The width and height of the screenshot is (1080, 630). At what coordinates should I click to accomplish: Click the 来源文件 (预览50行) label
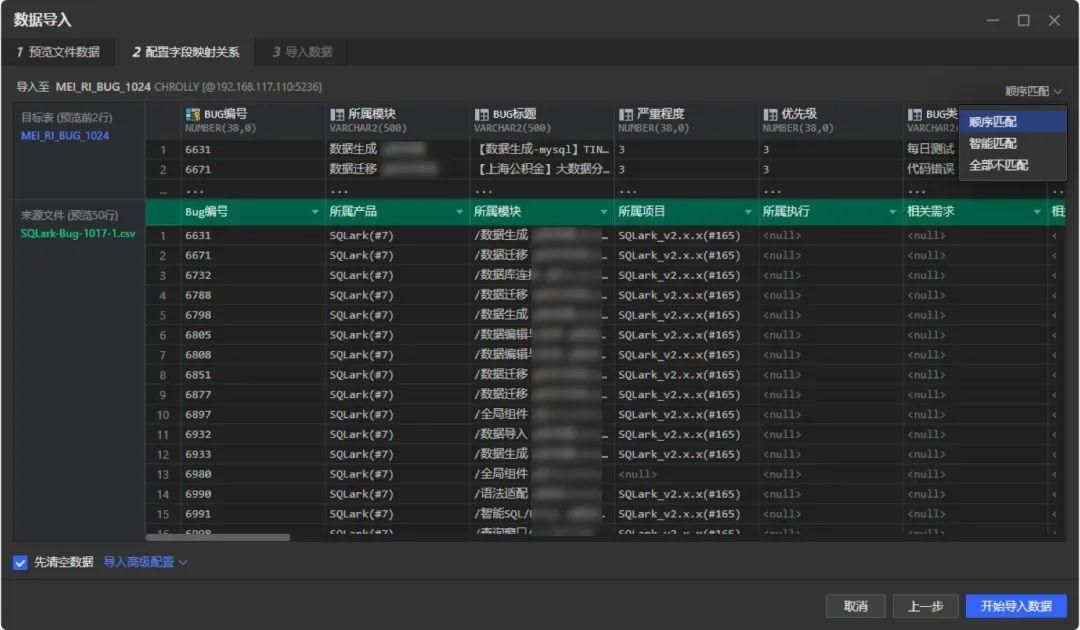[70, 216]
